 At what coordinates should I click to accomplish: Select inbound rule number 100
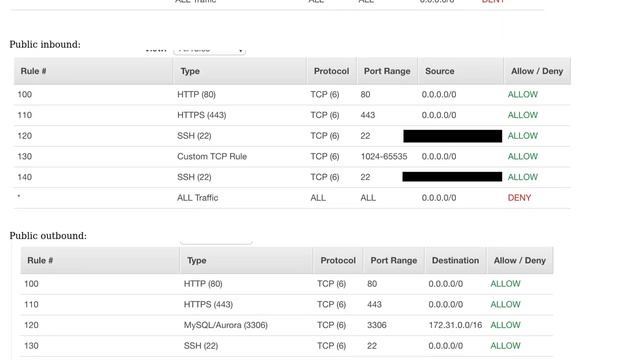click(24, 94)
